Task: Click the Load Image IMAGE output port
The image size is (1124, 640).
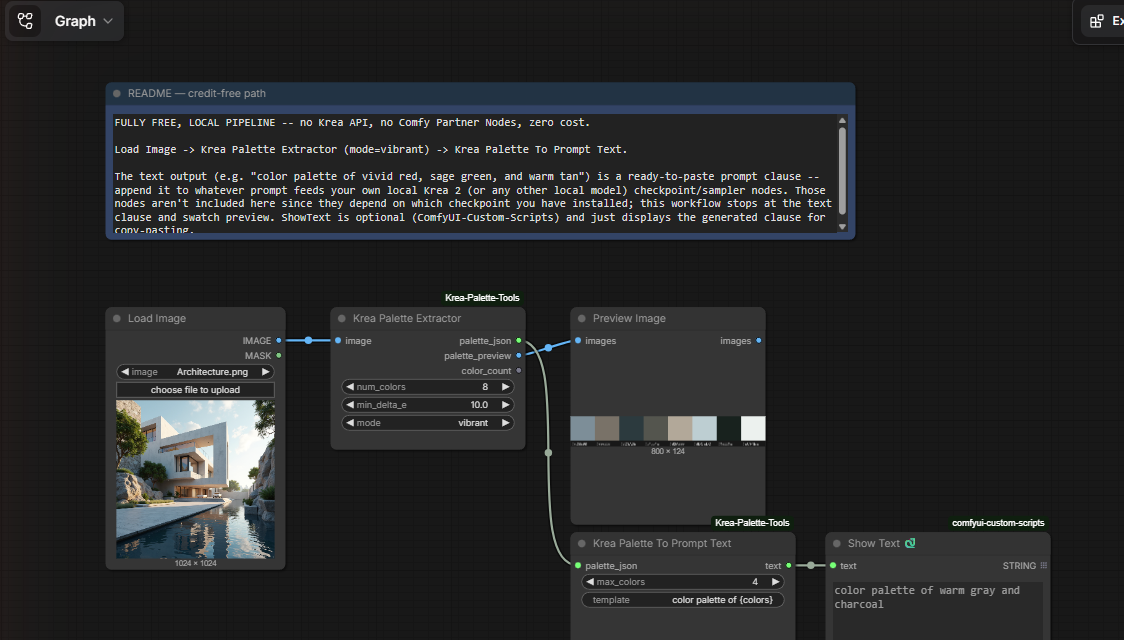Action: (x=279, y=340)
